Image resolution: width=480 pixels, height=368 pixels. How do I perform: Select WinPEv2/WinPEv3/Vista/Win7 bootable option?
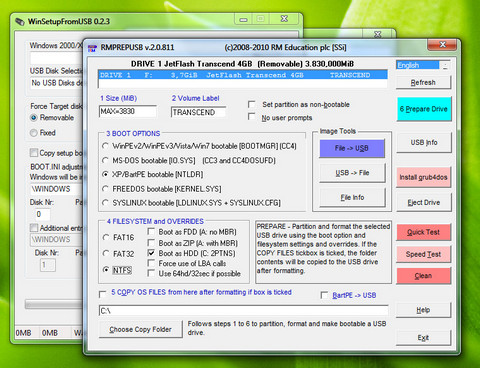105,146
